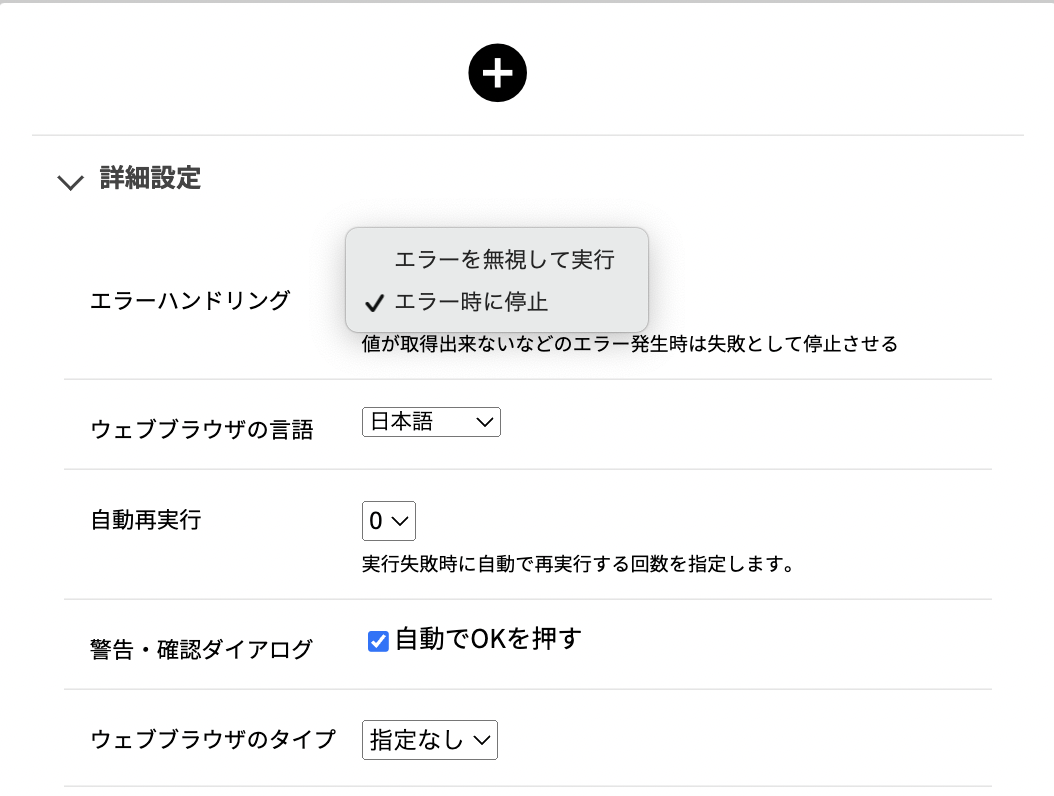
Task: Click the ウェブブラウザの言語 label
Action: (x=202, y=430)
